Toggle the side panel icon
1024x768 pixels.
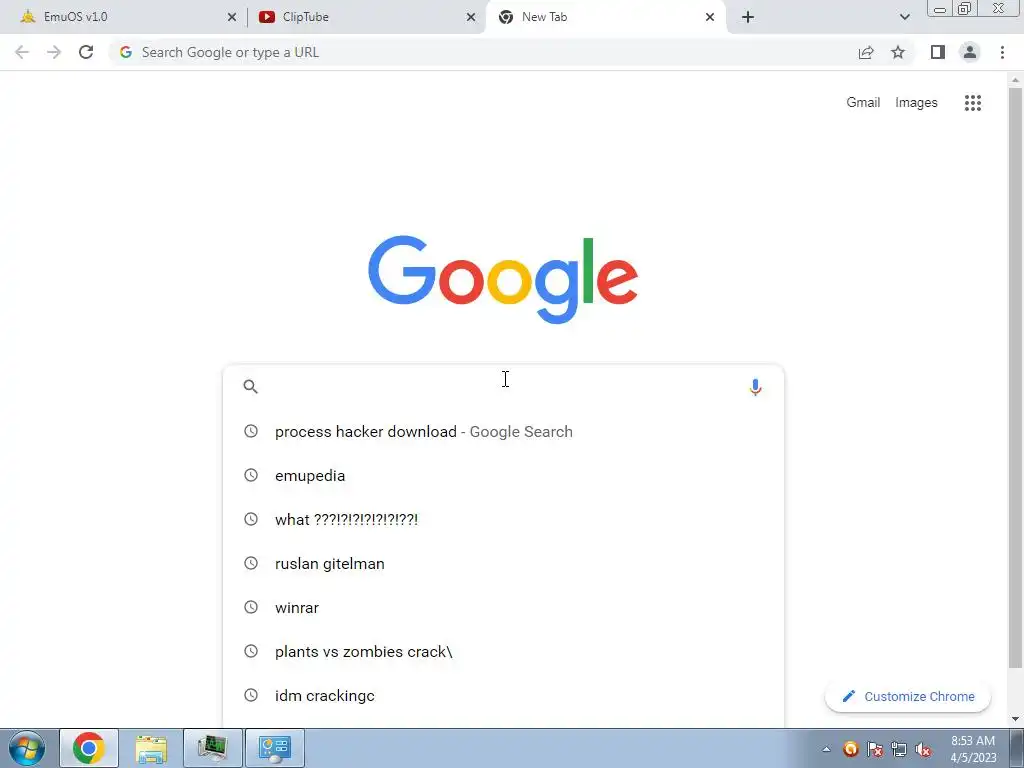938,52
